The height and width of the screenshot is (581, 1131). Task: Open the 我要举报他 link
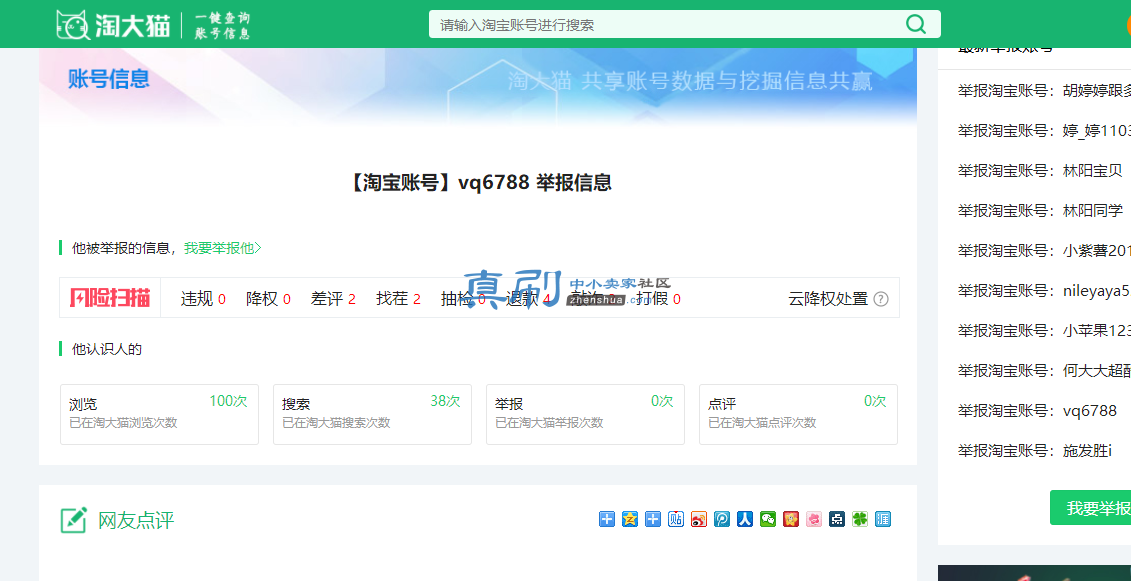click(222, 248)
